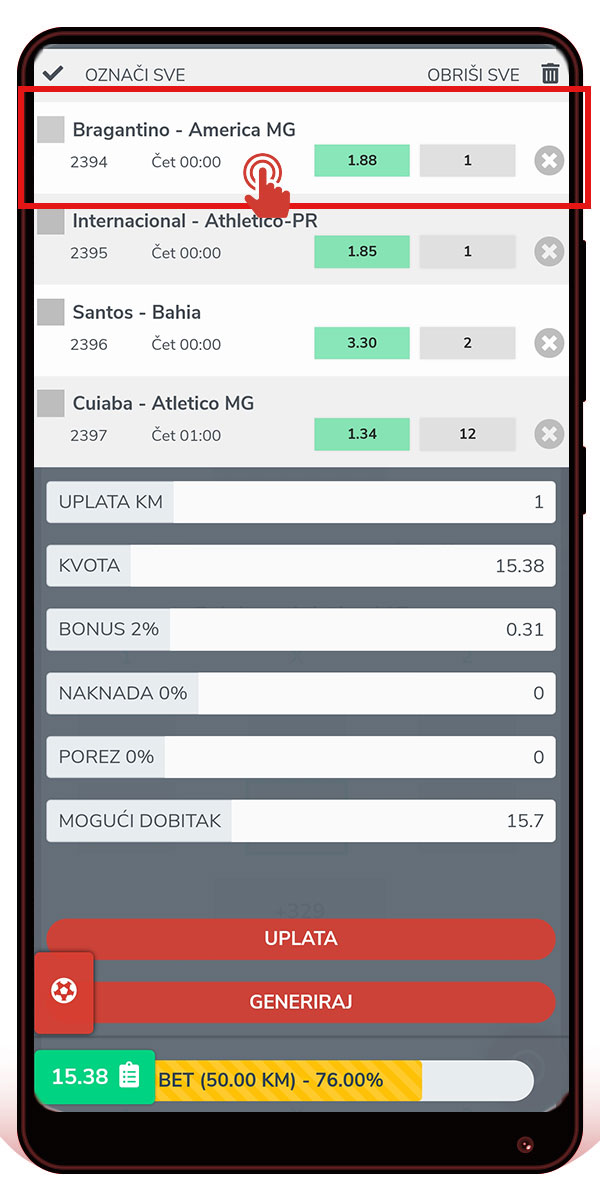Image resolution: width=600 pixels, height=1200 pixels.
Task: Tap OZNAČI SVE to select all
Action: [135, 75]
